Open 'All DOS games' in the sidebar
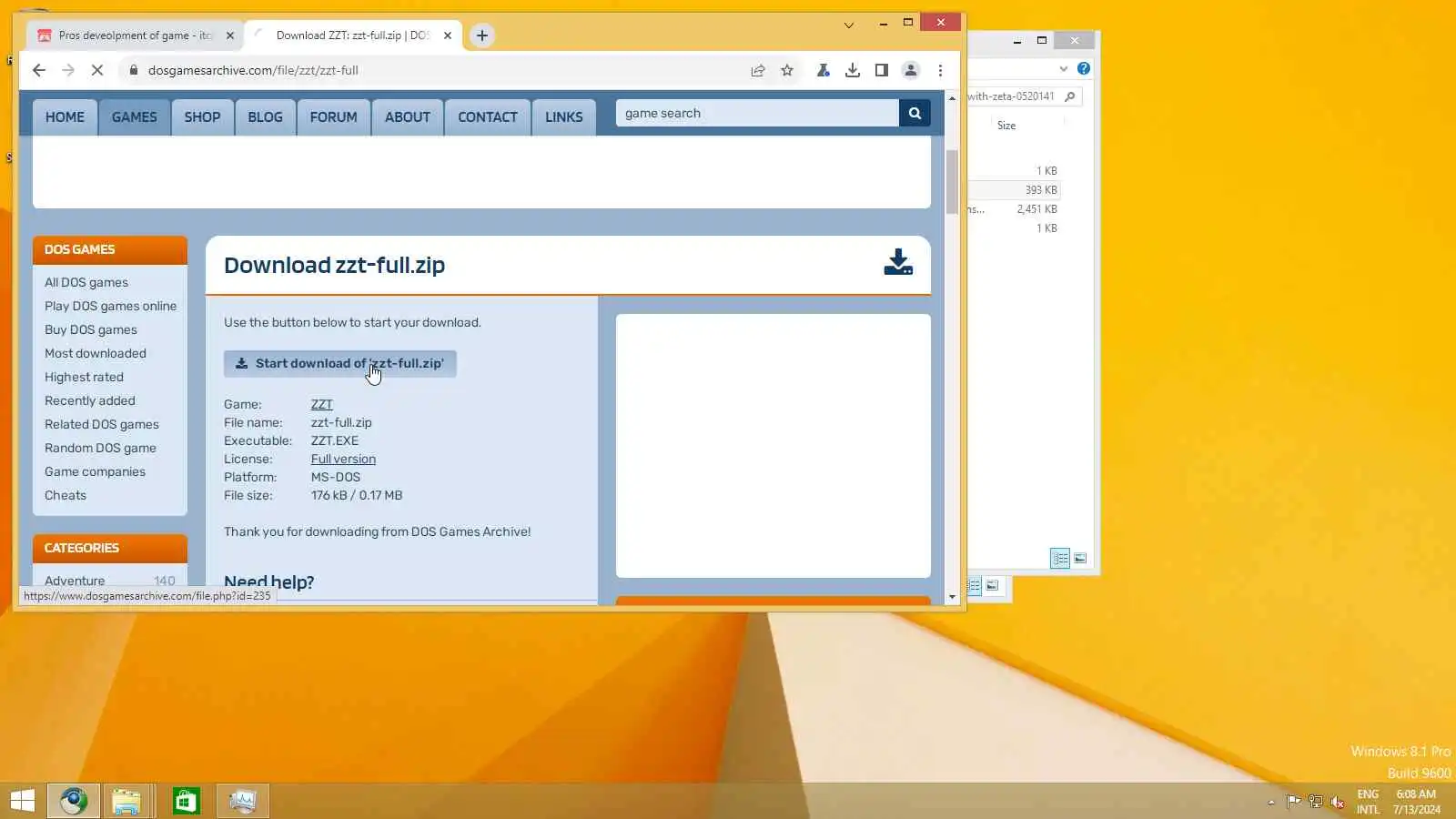Viewport: 1456px width, 819px height. pos(86,282)
